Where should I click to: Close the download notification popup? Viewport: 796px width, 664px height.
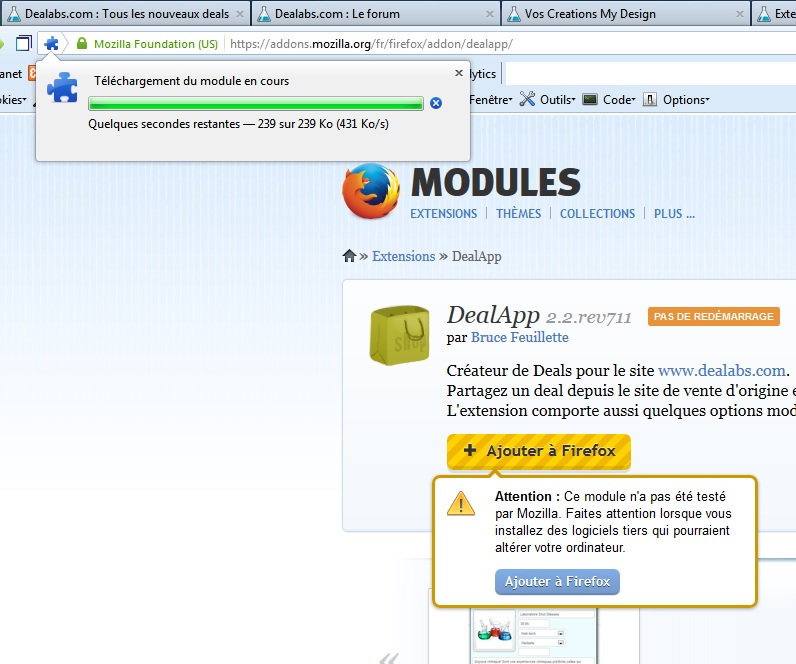tap(459, 73)
